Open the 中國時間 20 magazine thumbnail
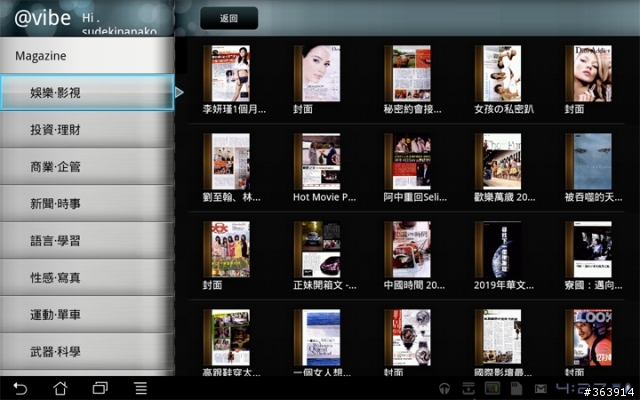 tap(408, 249)
